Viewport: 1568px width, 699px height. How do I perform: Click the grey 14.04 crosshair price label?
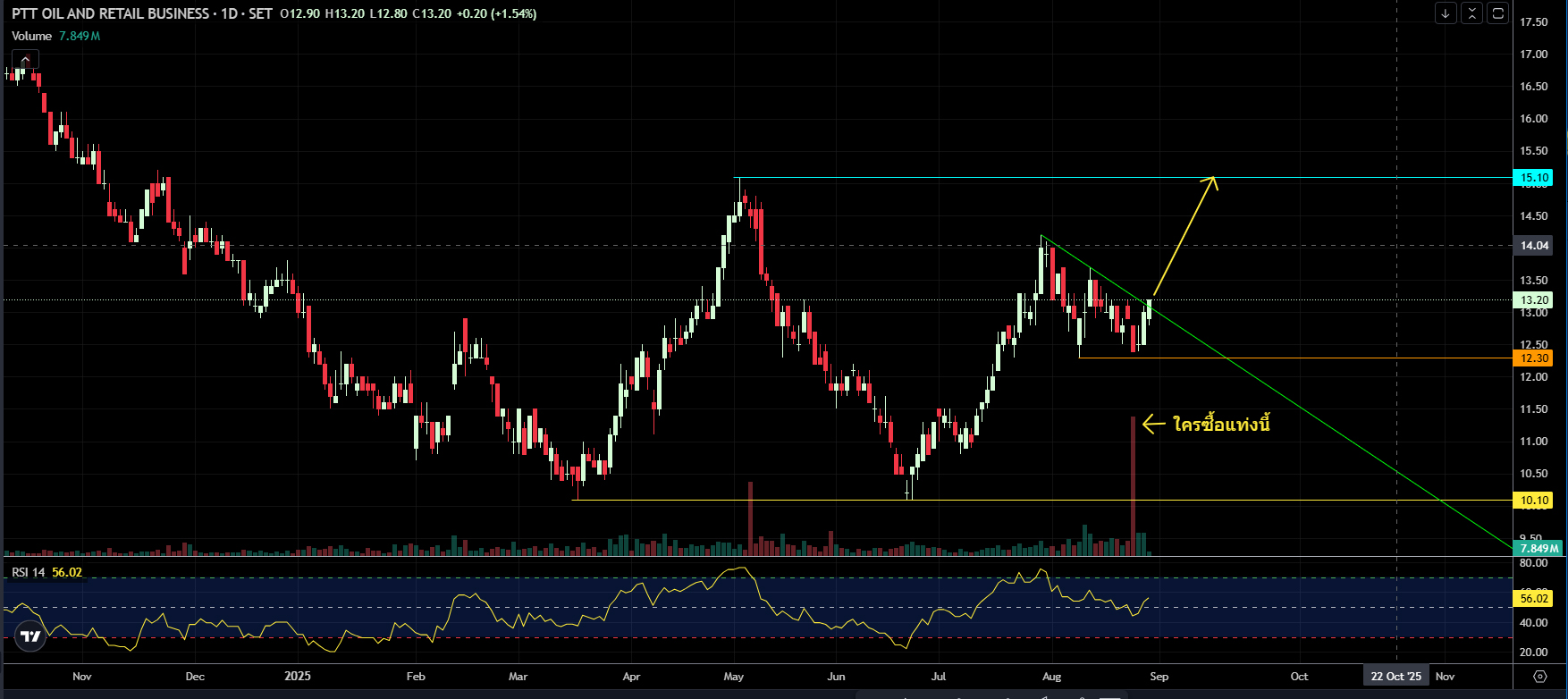[x=1535, y=245]
